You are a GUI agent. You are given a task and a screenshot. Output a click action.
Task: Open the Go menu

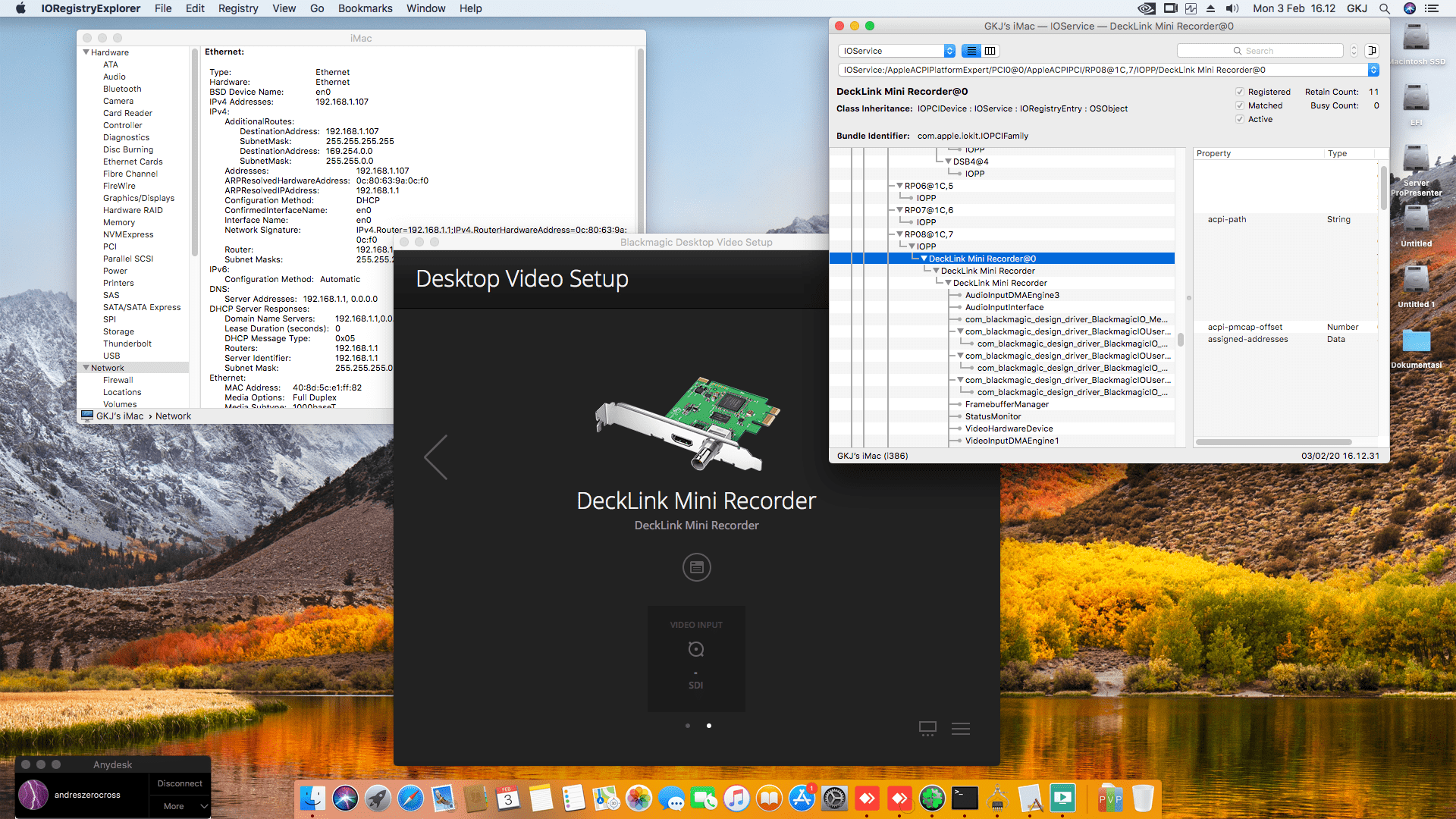[317, 8]
